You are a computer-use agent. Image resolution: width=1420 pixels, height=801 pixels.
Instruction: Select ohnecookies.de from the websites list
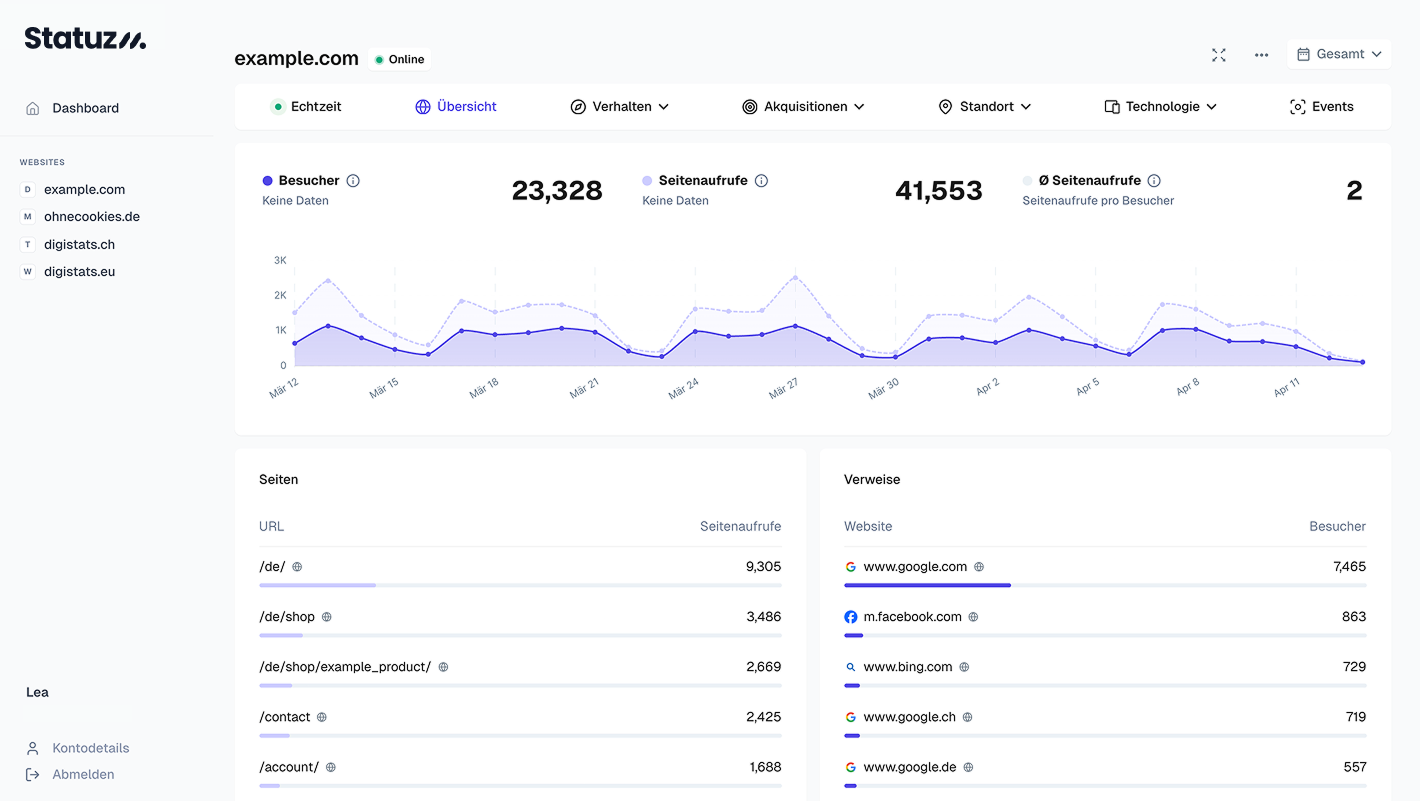pyautogui.click(x=91, y=217)
